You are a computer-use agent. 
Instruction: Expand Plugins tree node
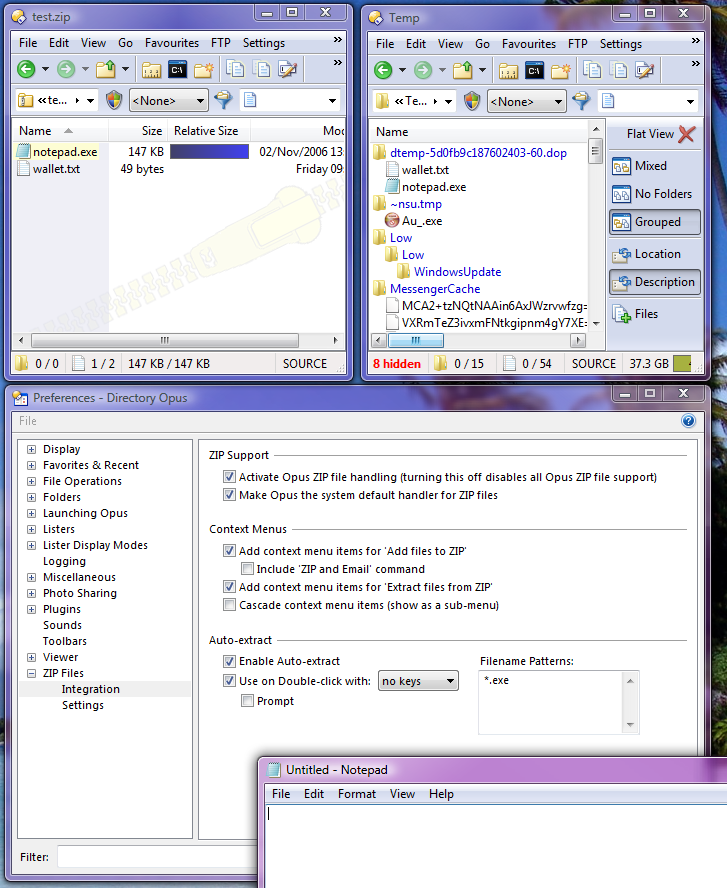[x=32, y=609]
